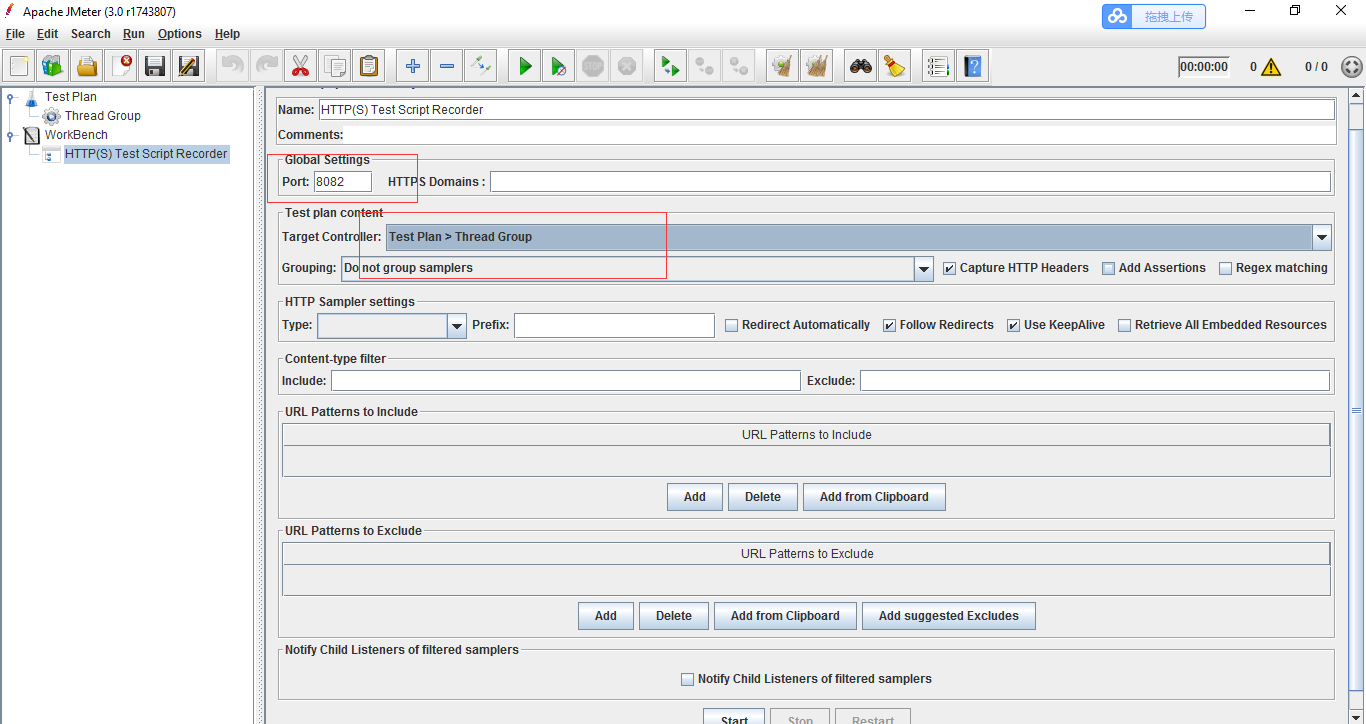The image size is (1366, 724).
Task: Open the Edit menu
Action: [47, 34]
